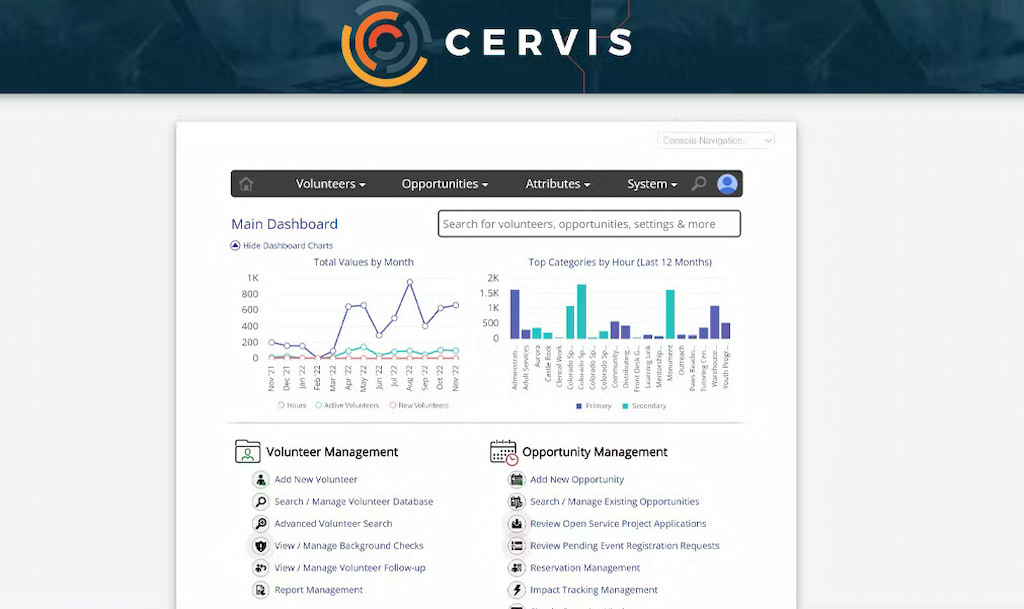Open the user profile avatar
The image size is (1024, 609).
point(727,183)
